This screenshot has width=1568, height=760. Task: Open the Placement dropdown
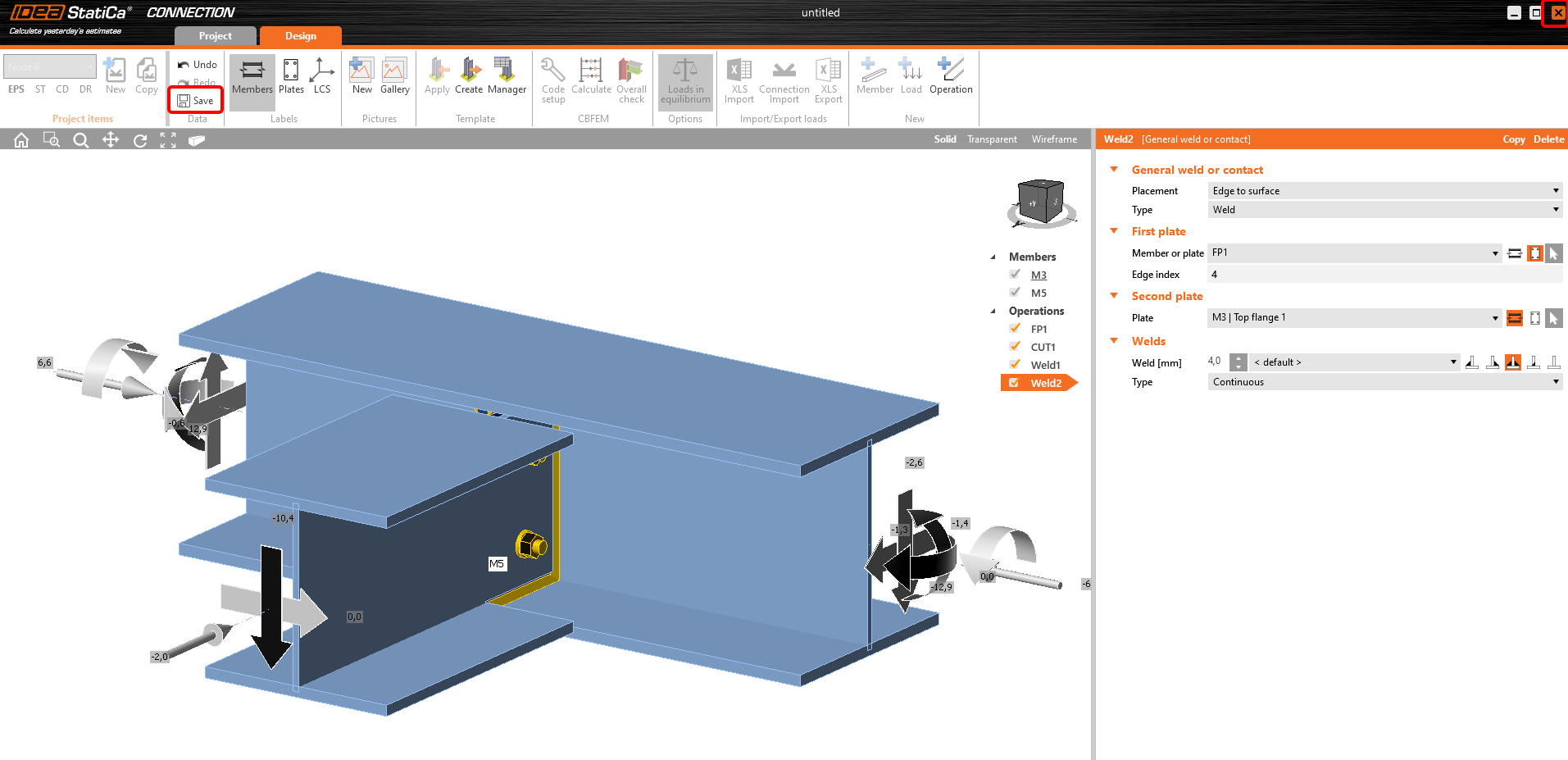point(1384,191)
